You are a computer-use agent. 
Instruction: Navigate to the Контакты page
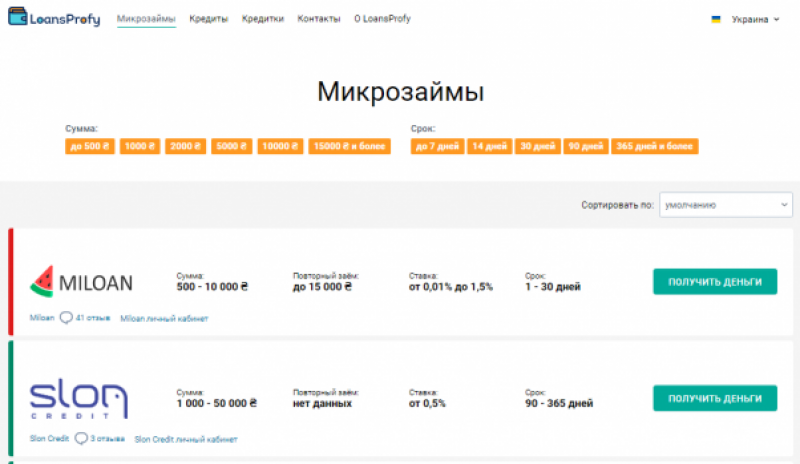click(319, 19)
